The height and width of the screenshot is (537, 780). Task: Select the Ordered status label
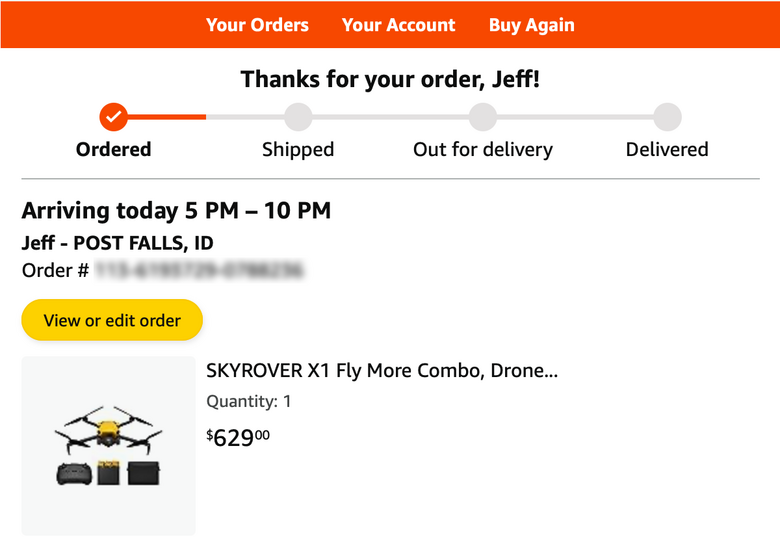pos(114,150)
